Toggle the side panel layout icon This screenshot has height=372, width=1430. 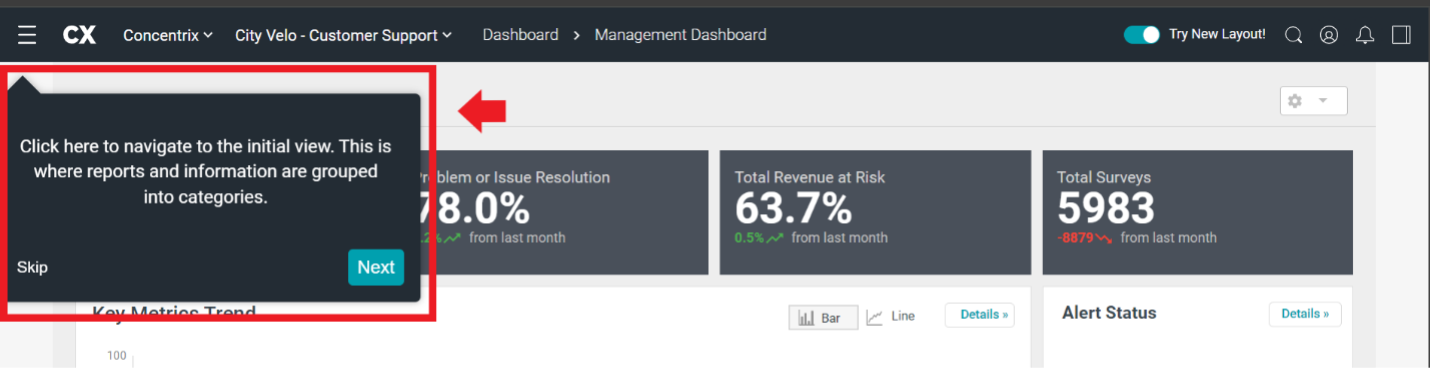coord(1401,35)
